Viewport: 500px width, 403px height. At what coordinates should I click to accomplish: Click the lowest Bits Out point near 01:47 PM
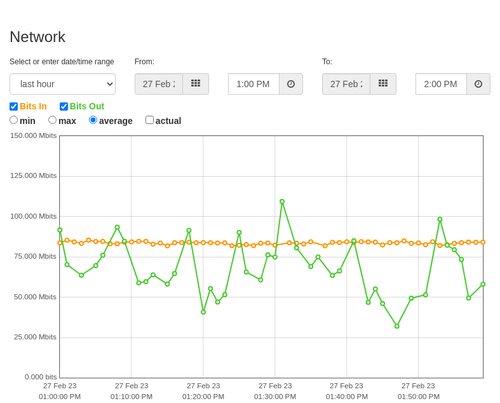point(397,326)
